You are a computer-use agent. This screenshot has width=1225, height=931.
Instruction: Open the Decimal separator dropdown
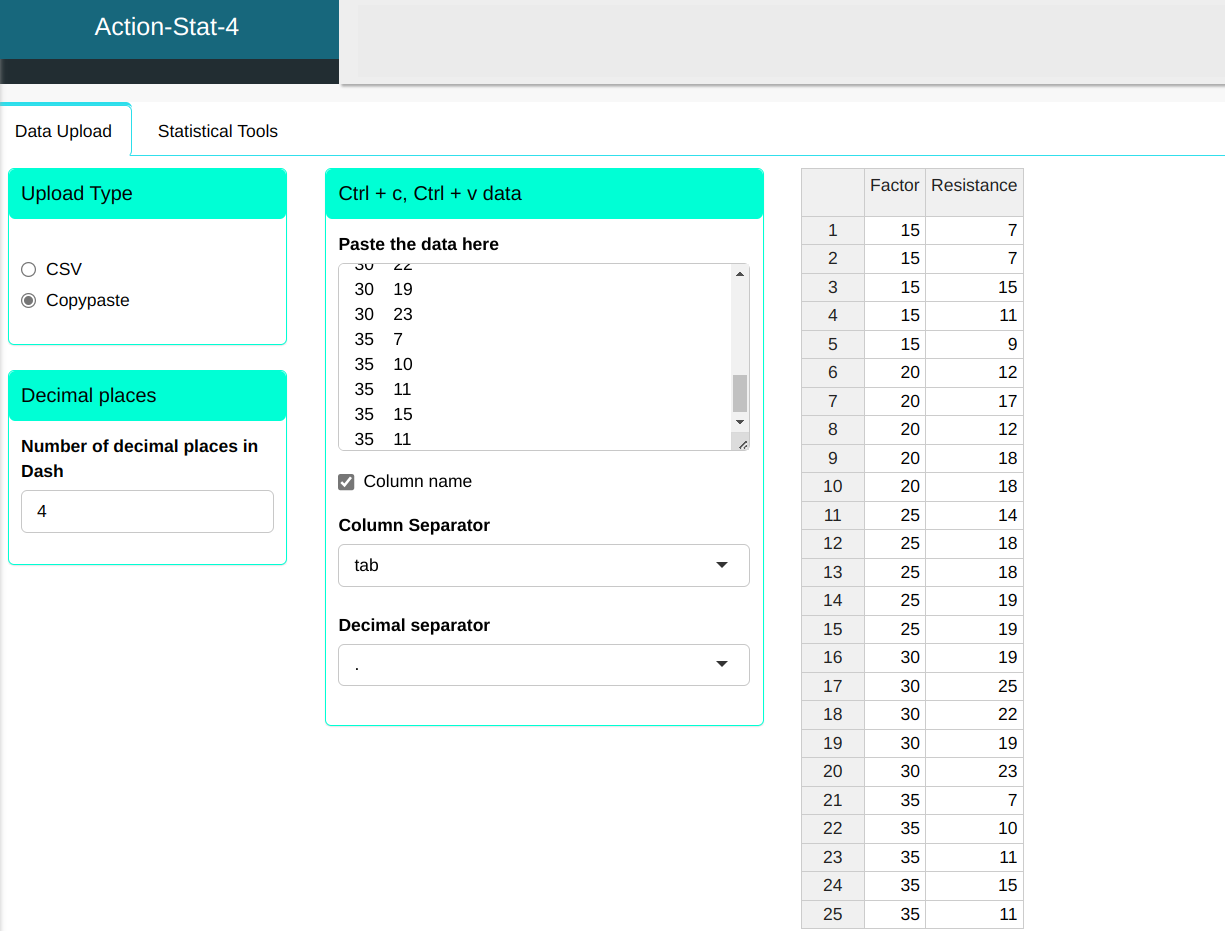click(543, 665)
